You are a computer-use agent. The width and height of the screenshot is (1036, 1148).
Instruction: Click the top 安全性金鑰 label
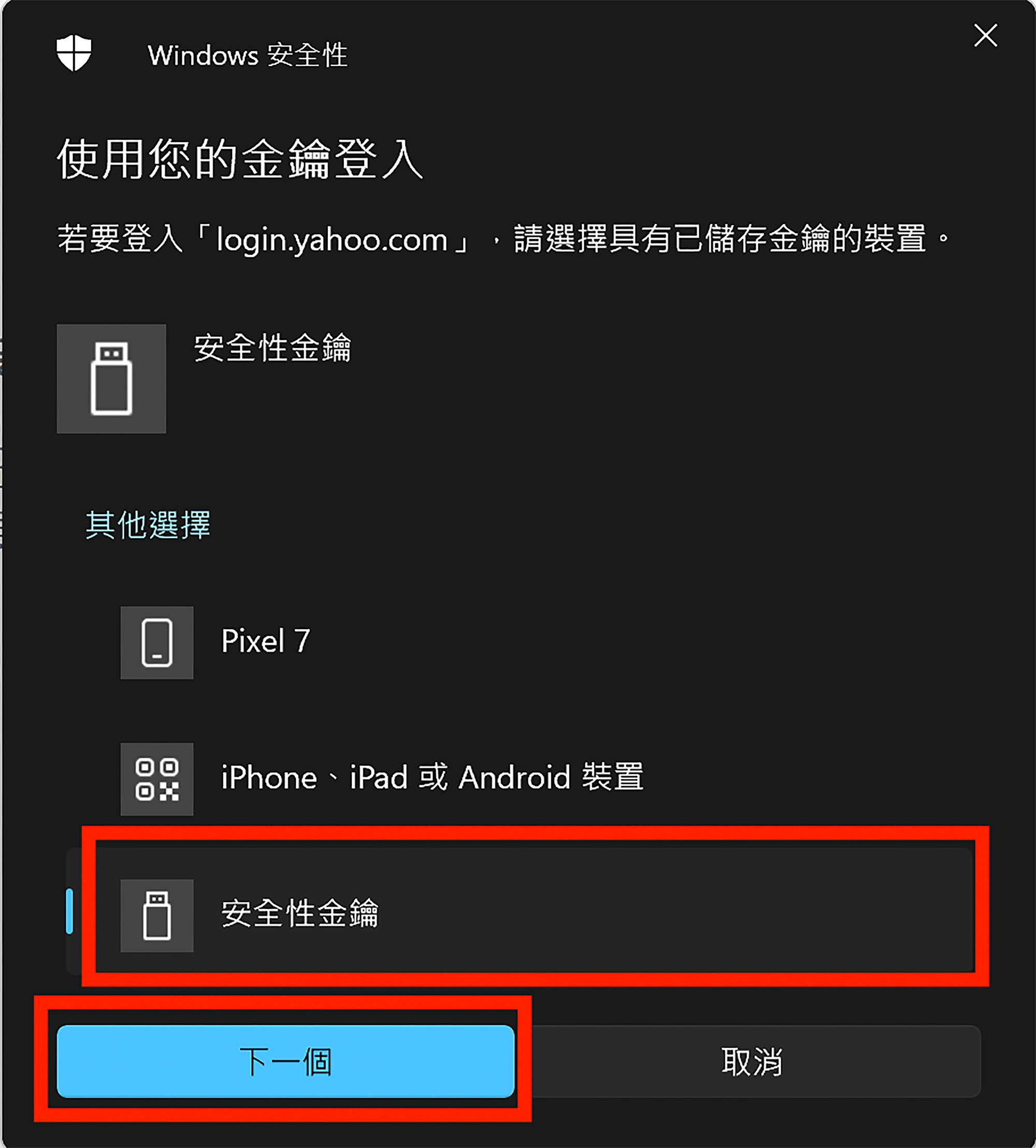[272, 347]
